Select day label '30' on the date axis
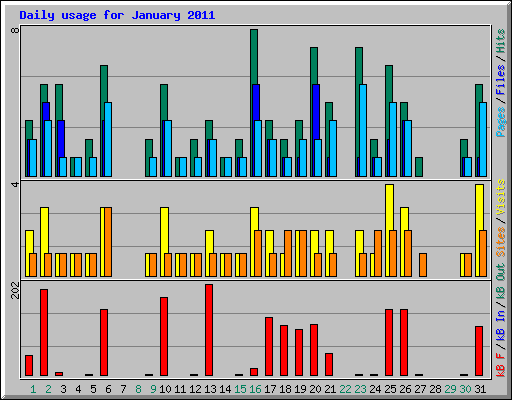The height and width of the screenshot is (400, 512). pos(465,389)
